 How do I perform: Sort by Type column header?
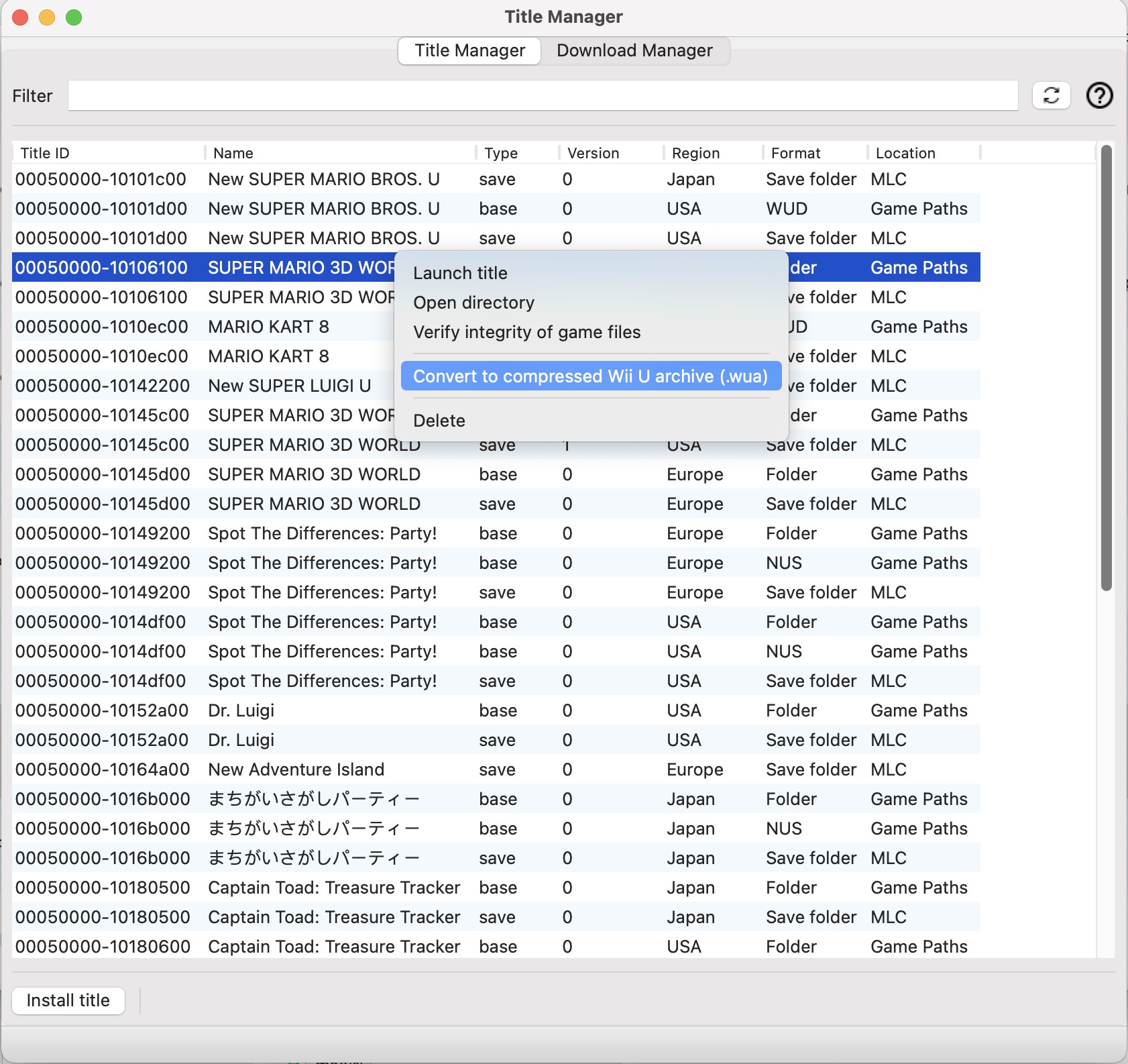518,153
